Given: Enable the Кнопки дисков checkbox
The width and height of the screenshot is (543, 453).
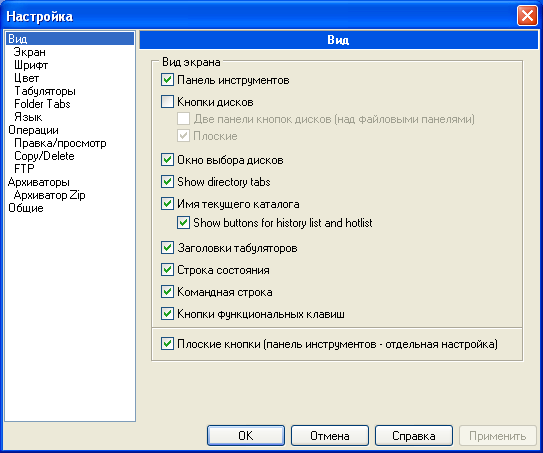Looking at the screenshot, I should 167,102.
